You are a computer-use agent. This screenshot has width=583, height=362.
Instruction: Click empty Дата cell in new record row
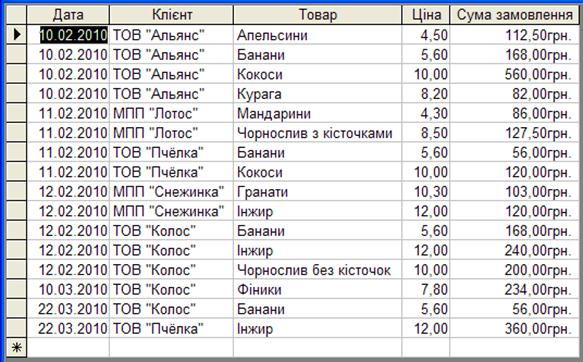[68, 348]
